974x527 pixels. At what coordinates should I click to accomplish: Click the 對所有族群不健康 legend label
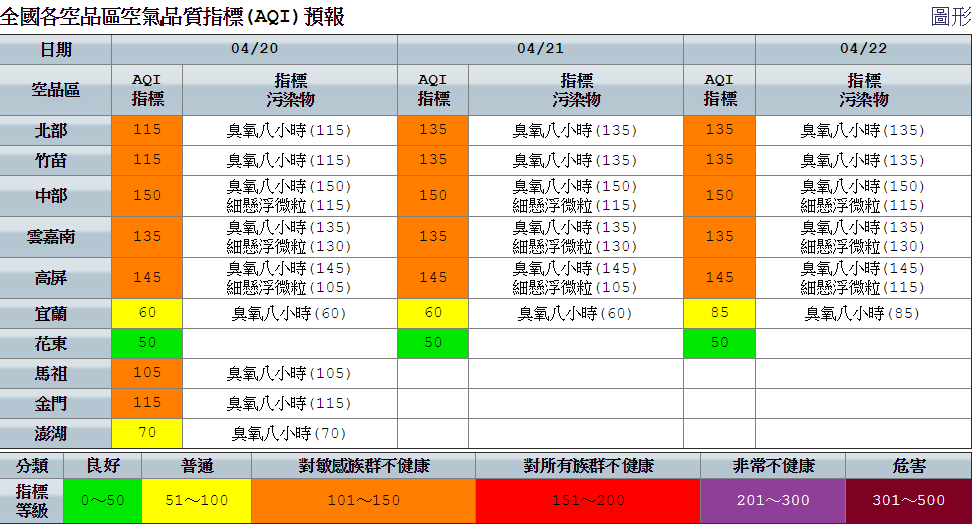pos(588,465)
